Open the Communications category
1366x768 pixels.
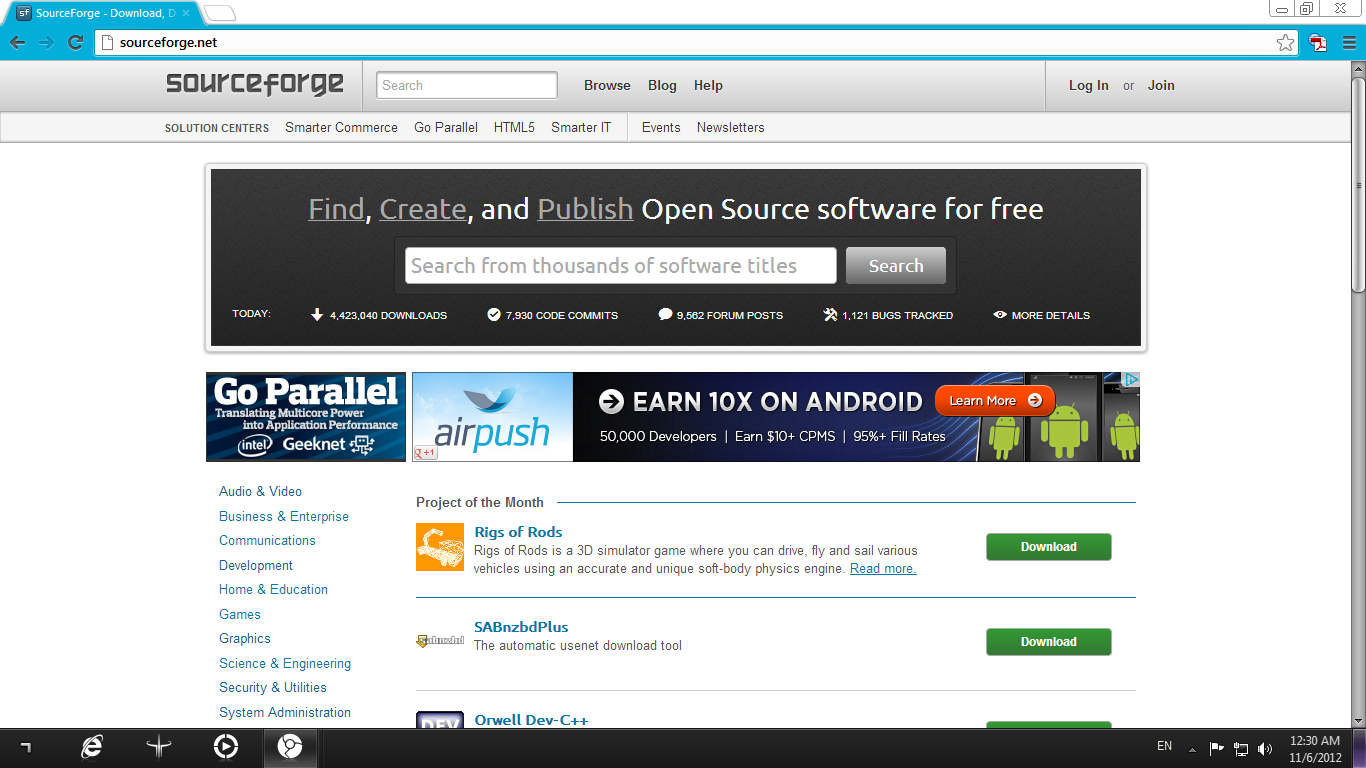(x=267, y=540)
